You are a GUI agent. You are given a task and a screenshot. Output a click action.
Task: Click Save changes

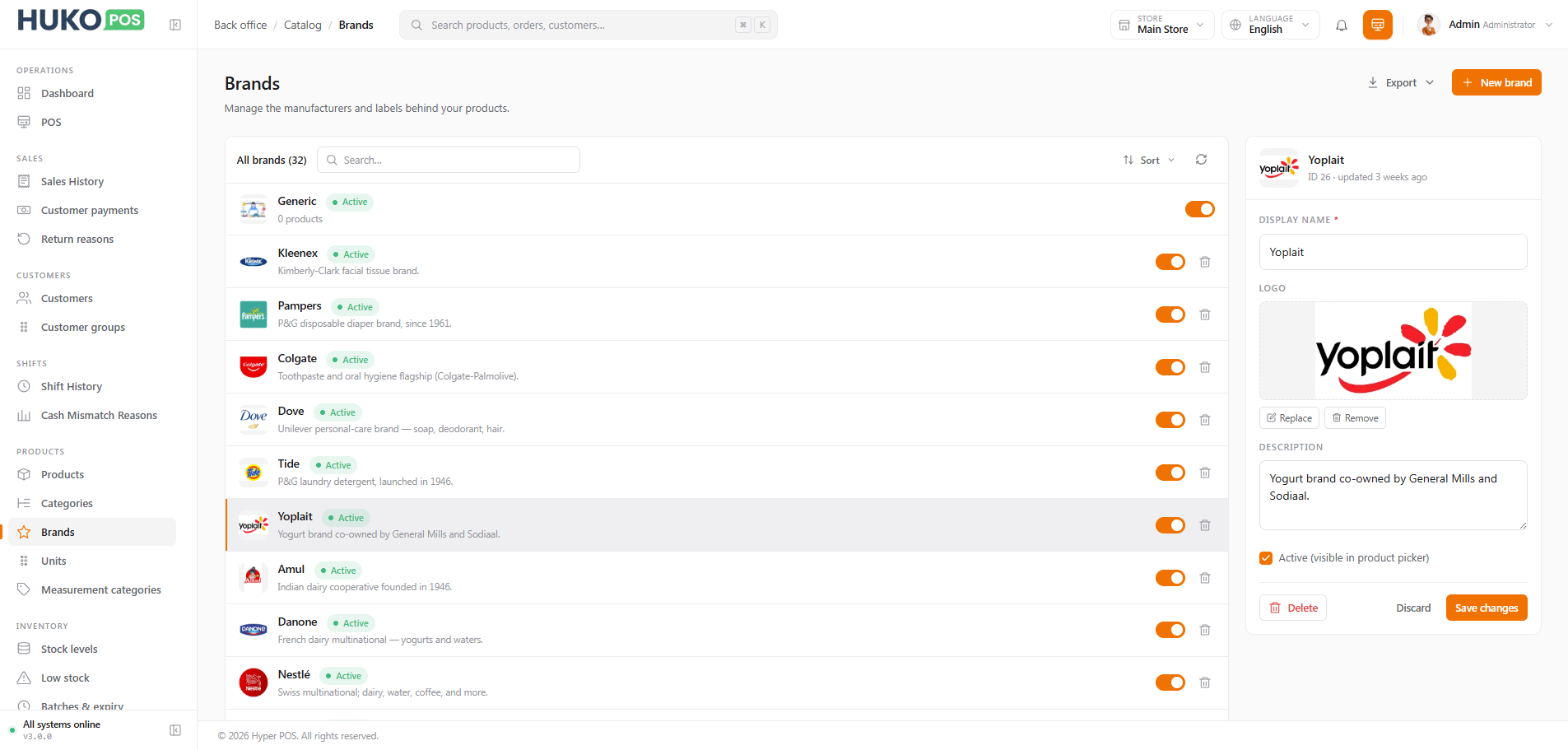[x=1487, y=608]
